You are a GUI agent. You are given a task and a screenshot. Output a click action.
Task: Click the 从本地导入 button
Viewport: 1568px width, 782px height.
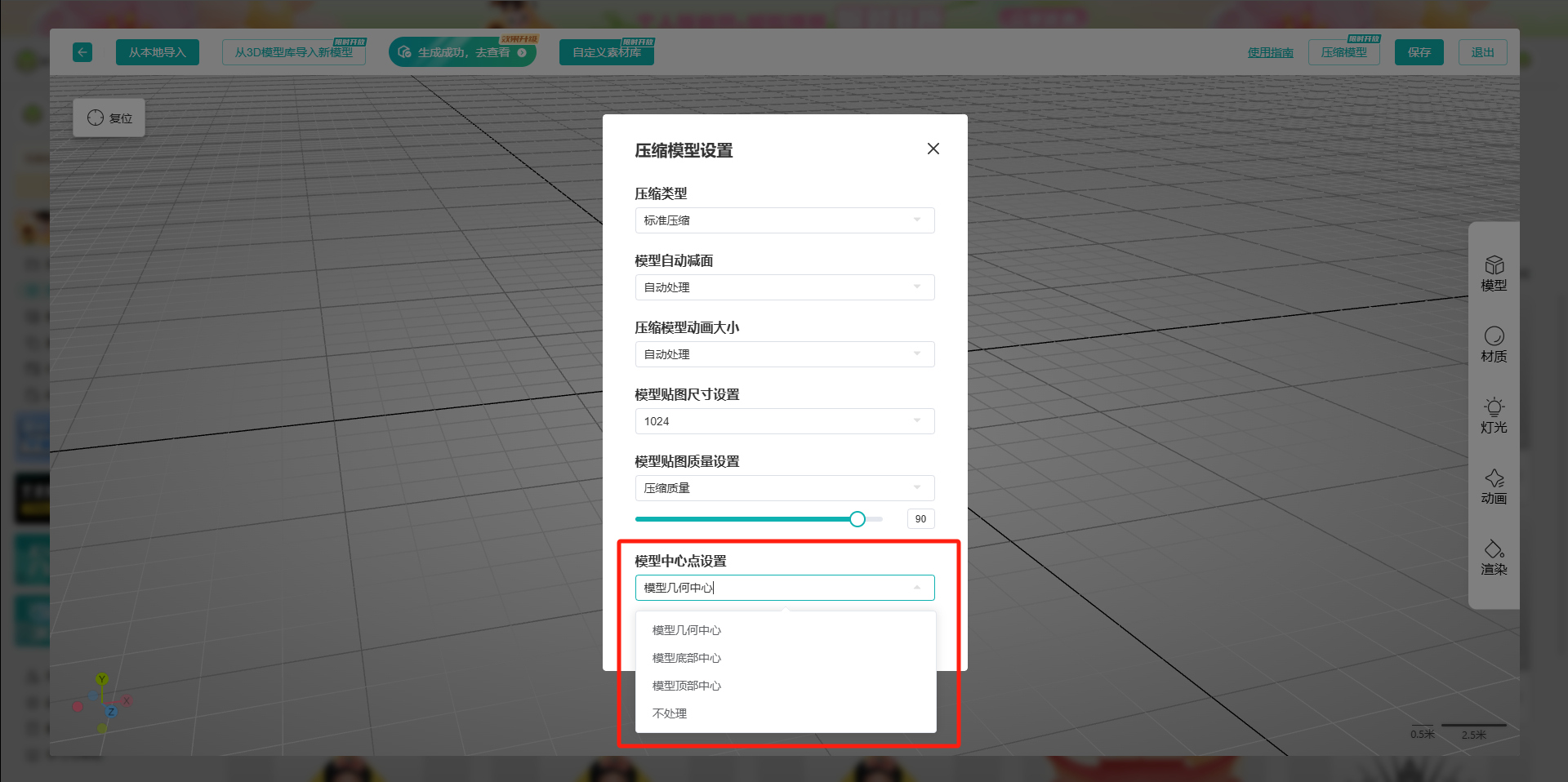point(158,52)
